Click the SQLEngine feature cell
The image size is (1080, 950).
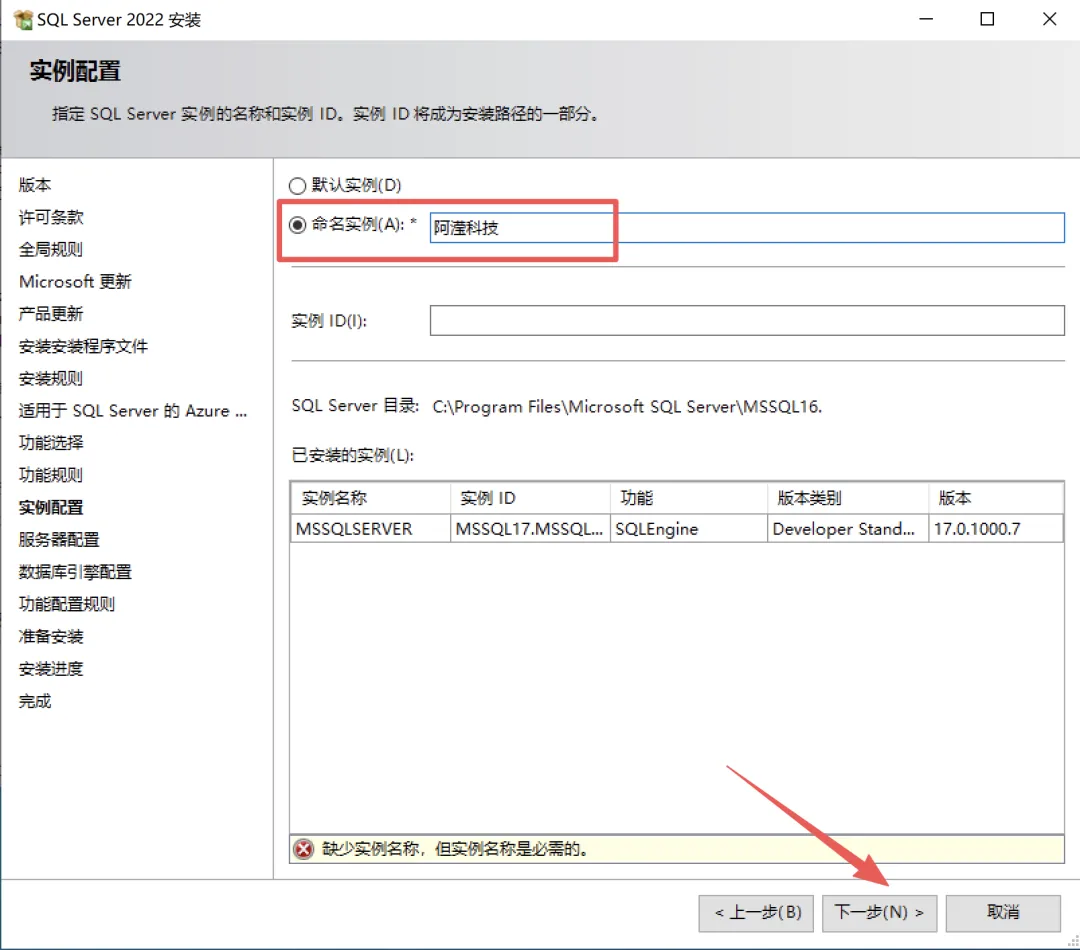[x=689, y=529]
